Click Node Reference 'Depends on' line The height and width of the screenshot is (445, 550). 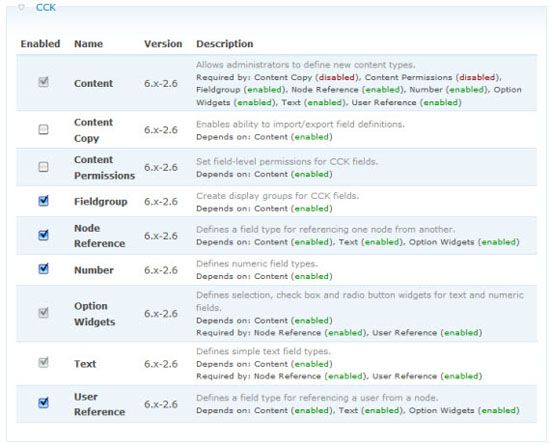(358, 242)
